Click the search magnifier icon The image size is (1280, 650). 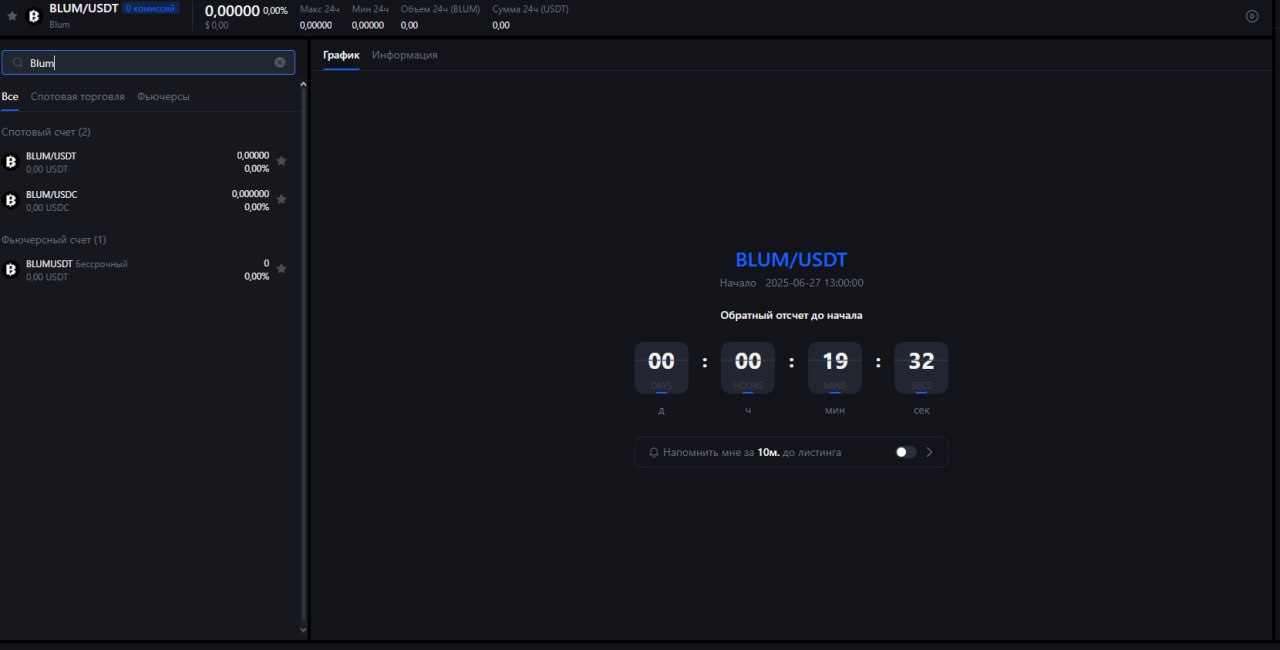coord(17,63)
